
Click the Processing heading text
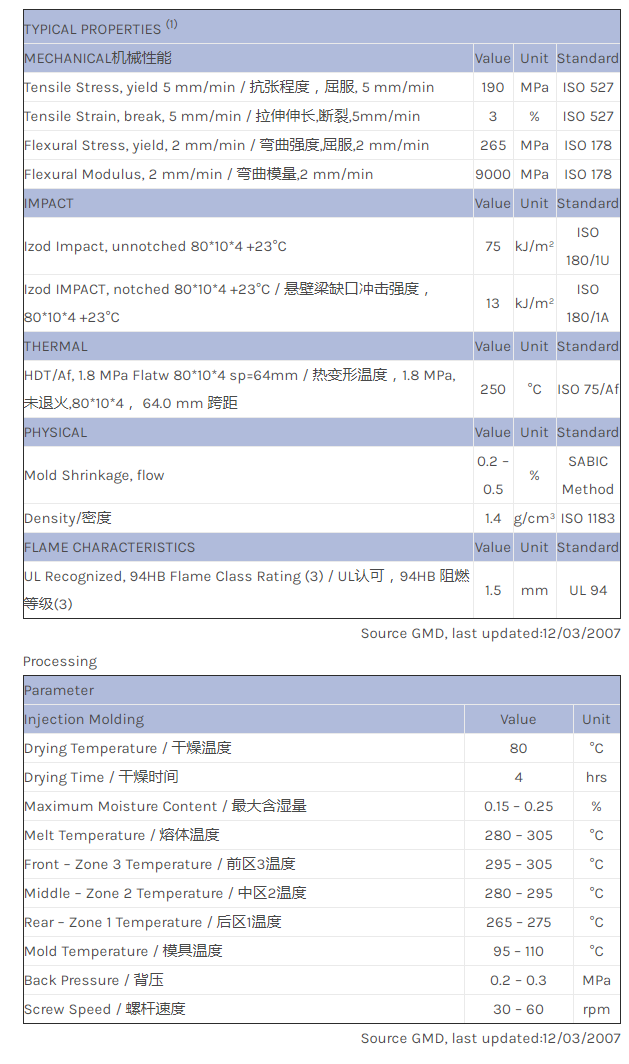[x=60, y=661]
